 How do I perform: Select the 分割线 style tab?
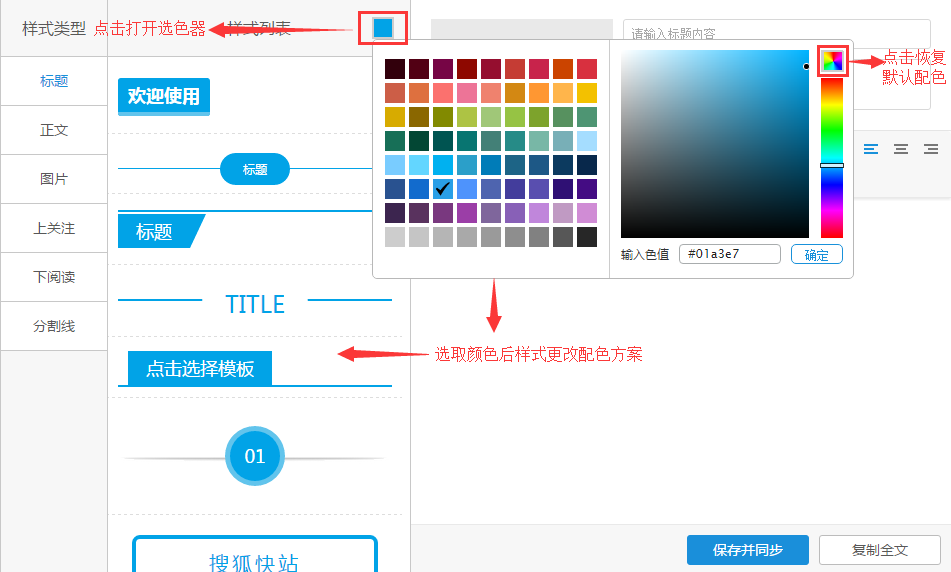coord(54,326)
